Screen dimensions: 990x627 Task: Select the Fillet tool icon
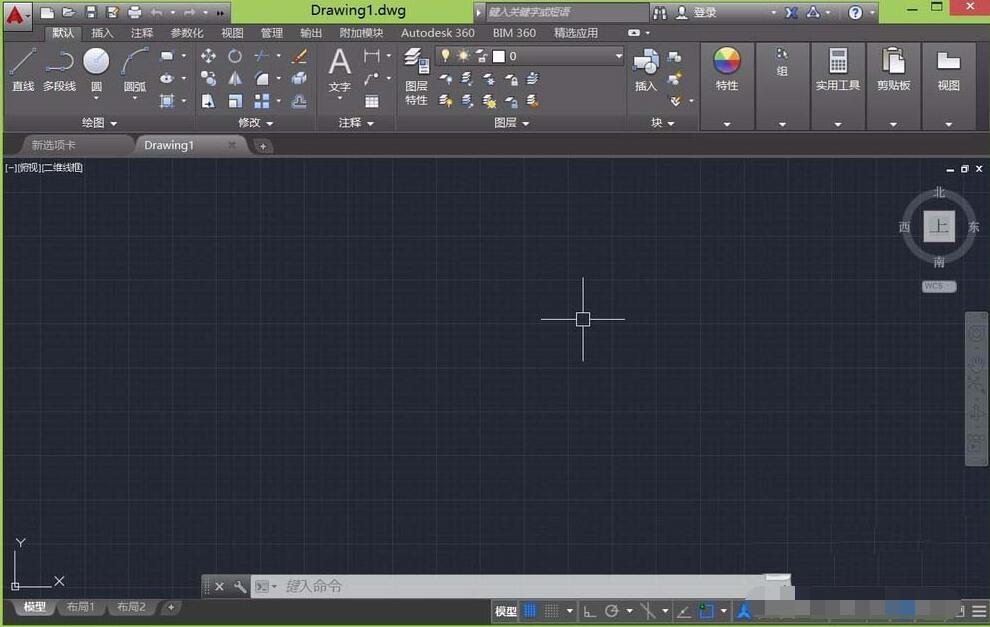tap(261, 78)
